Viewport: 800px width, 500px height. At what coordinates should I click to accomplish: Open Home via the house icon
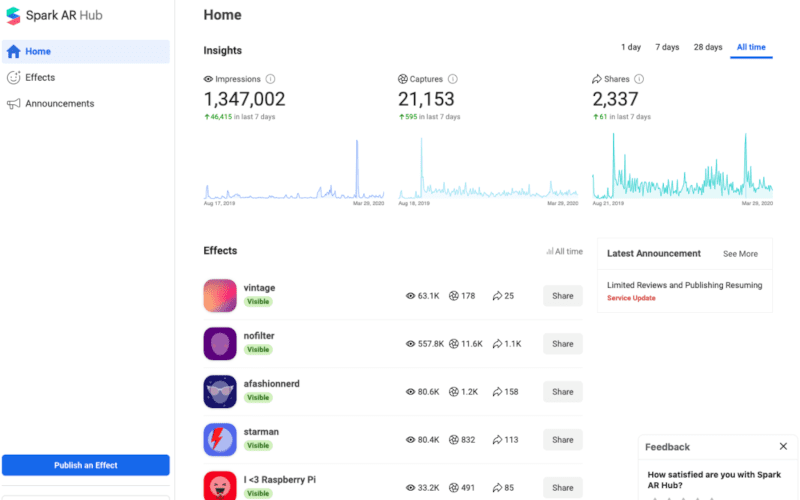point(14,52)
